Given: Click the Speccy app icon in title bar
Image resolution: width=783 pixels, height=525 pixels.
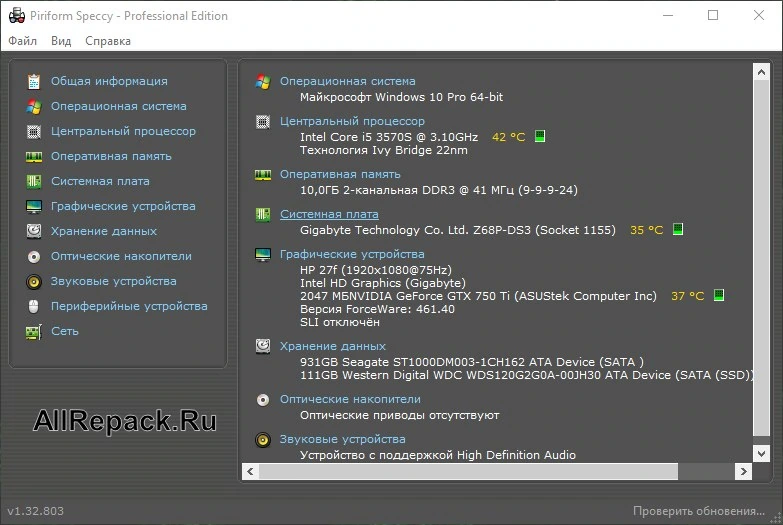Looking at the screenshot, I should (17, 15).
